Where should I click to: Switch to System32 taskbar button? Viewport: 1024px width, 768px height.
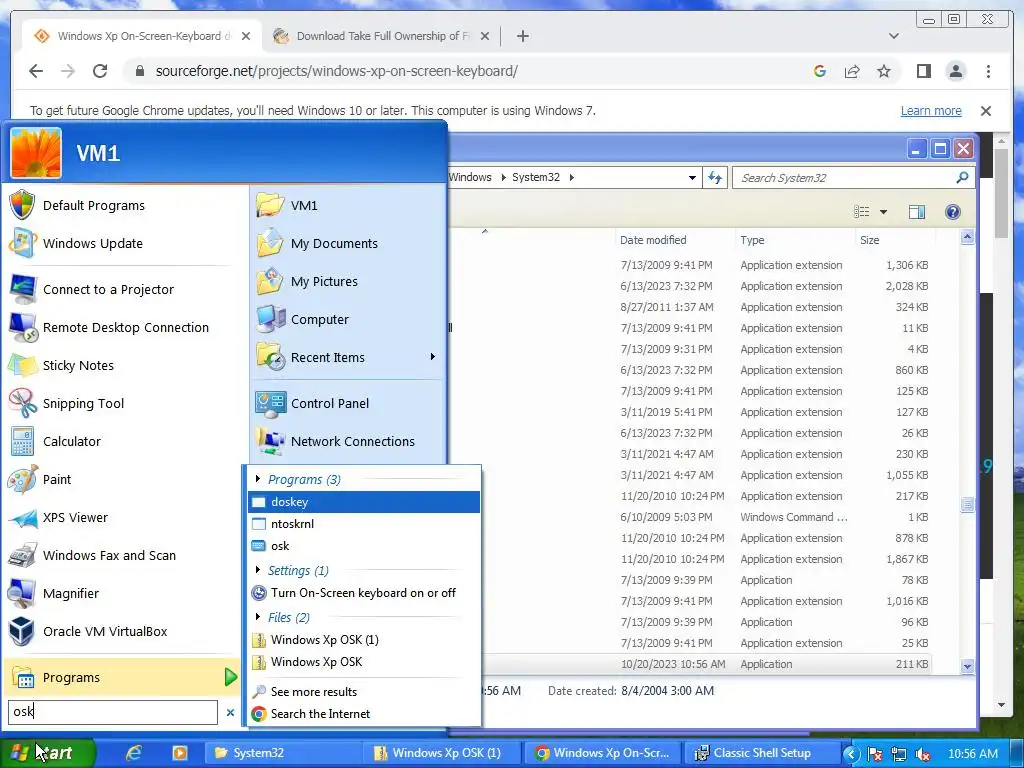pos(283,753)
